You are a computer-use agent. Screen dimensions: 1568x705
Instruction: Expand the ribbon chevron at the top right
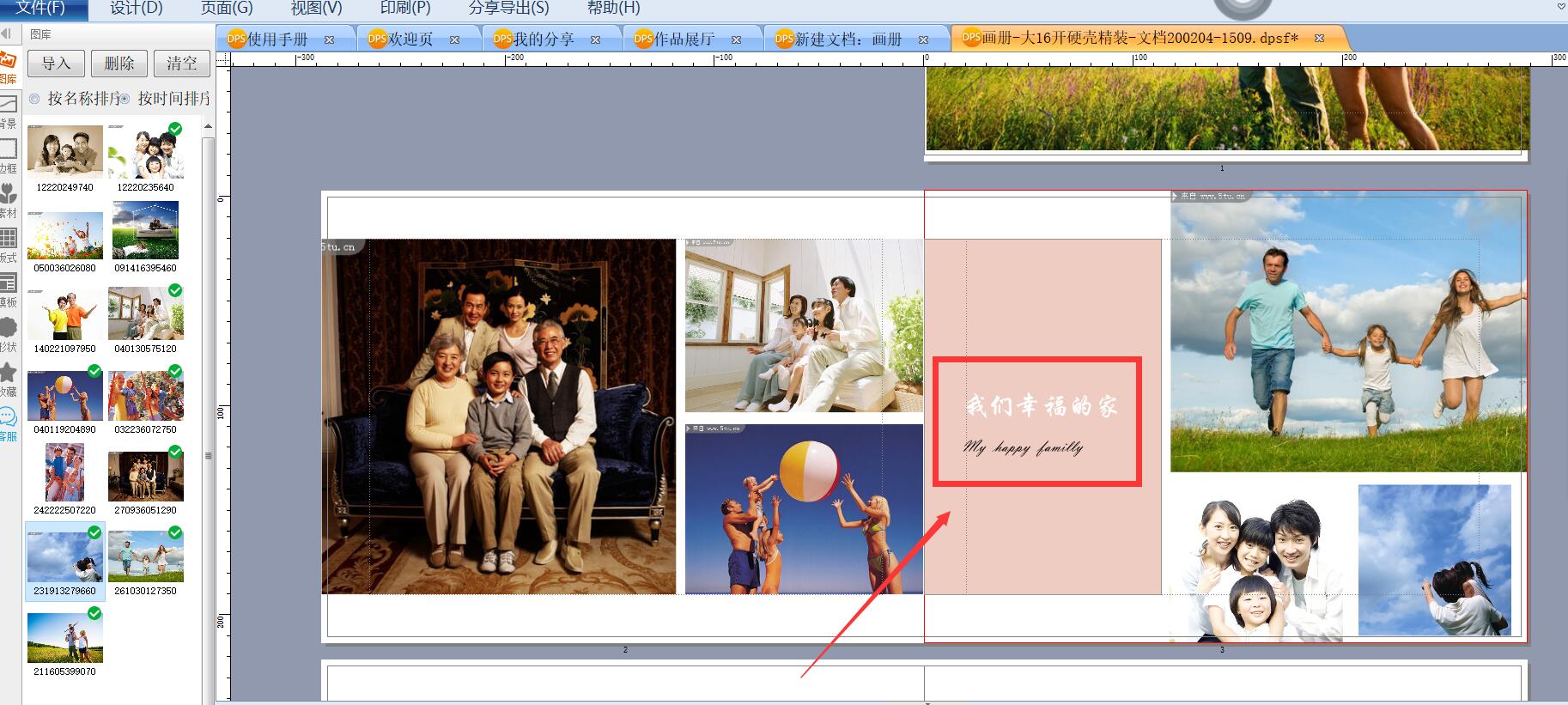point(1561,6)
